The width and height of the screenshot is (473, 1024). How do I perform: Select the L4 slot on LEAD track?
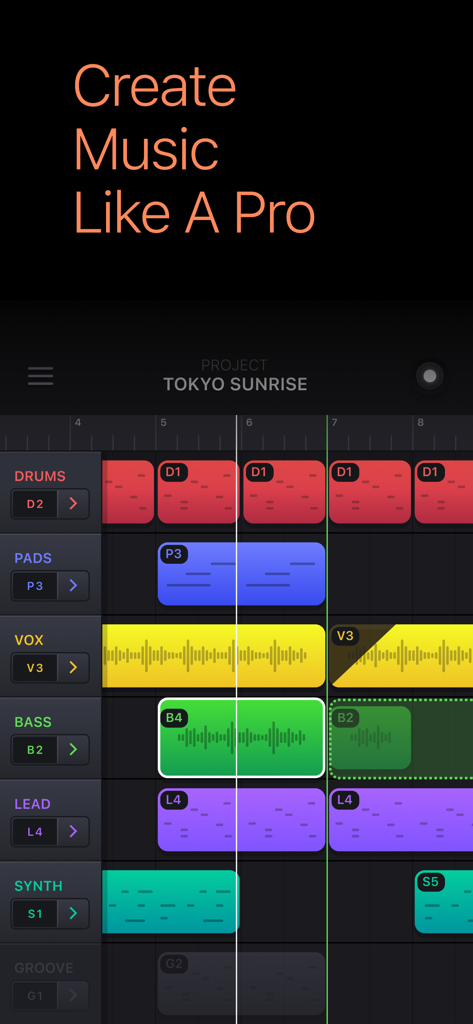35,831
